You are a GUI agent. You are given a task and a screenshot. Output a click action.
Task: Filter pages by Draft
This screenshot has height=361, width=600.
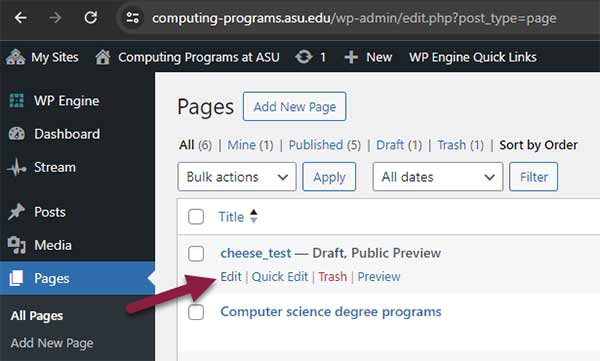[390, 145]
